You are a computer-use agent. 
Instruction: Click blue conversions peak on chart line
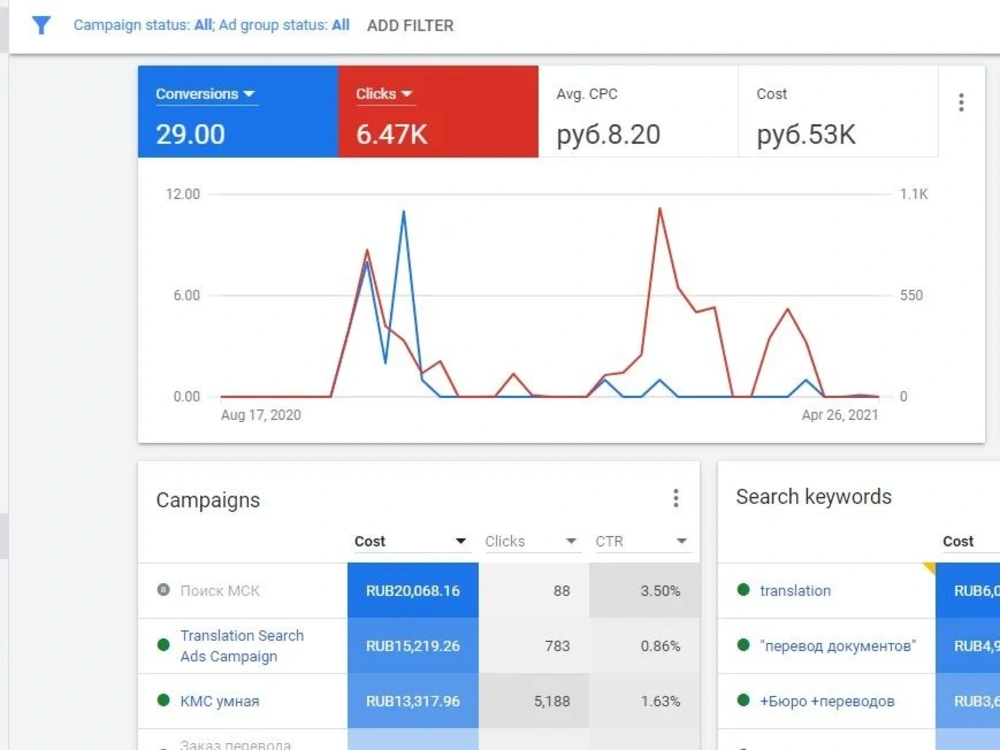click(x=403, y=212)
